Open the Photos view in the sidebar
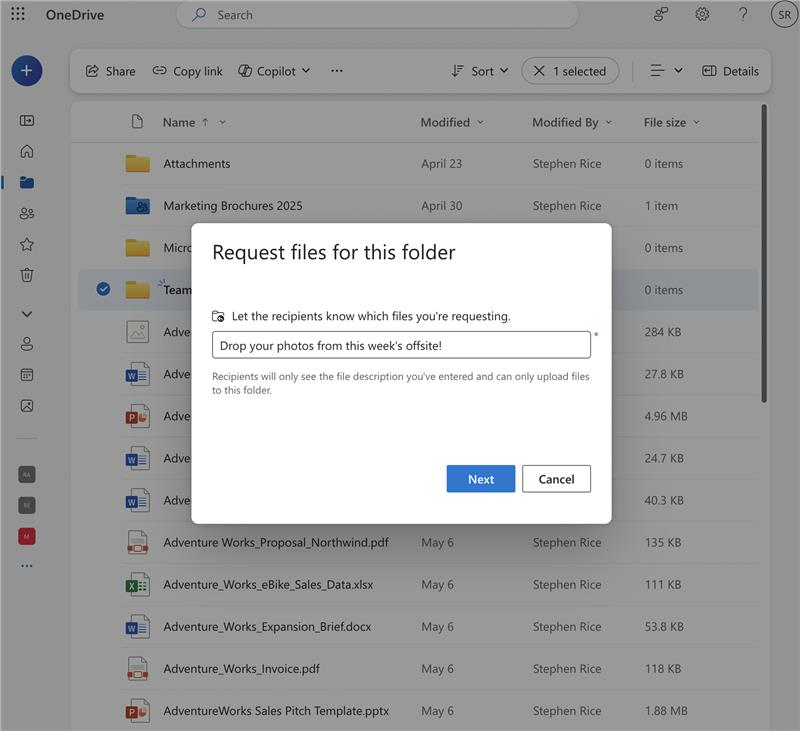This screenshot has width=800, height=731. tap(27, 405)
